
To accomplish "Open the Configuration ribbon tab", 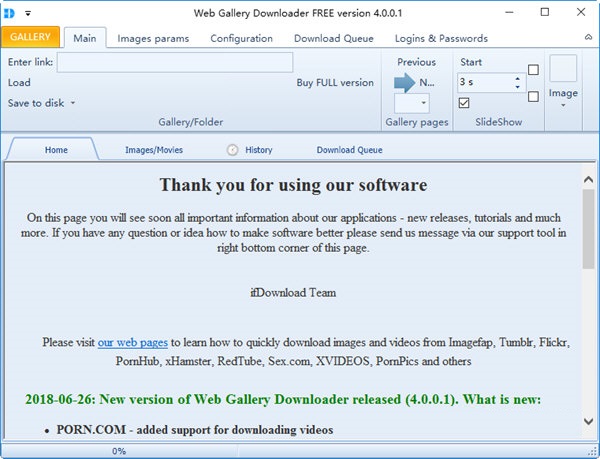I will [x=241, y=39].
